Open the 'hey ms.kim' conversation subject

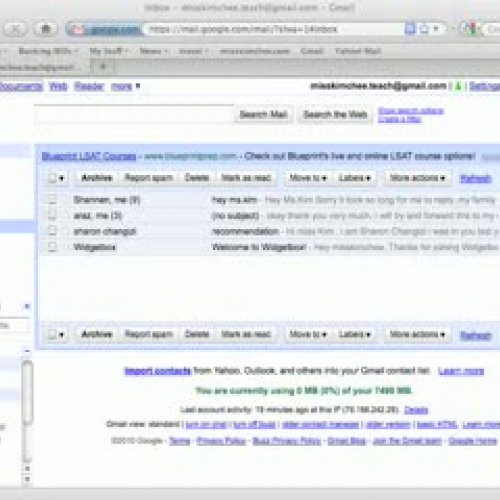tap(234, 200)
